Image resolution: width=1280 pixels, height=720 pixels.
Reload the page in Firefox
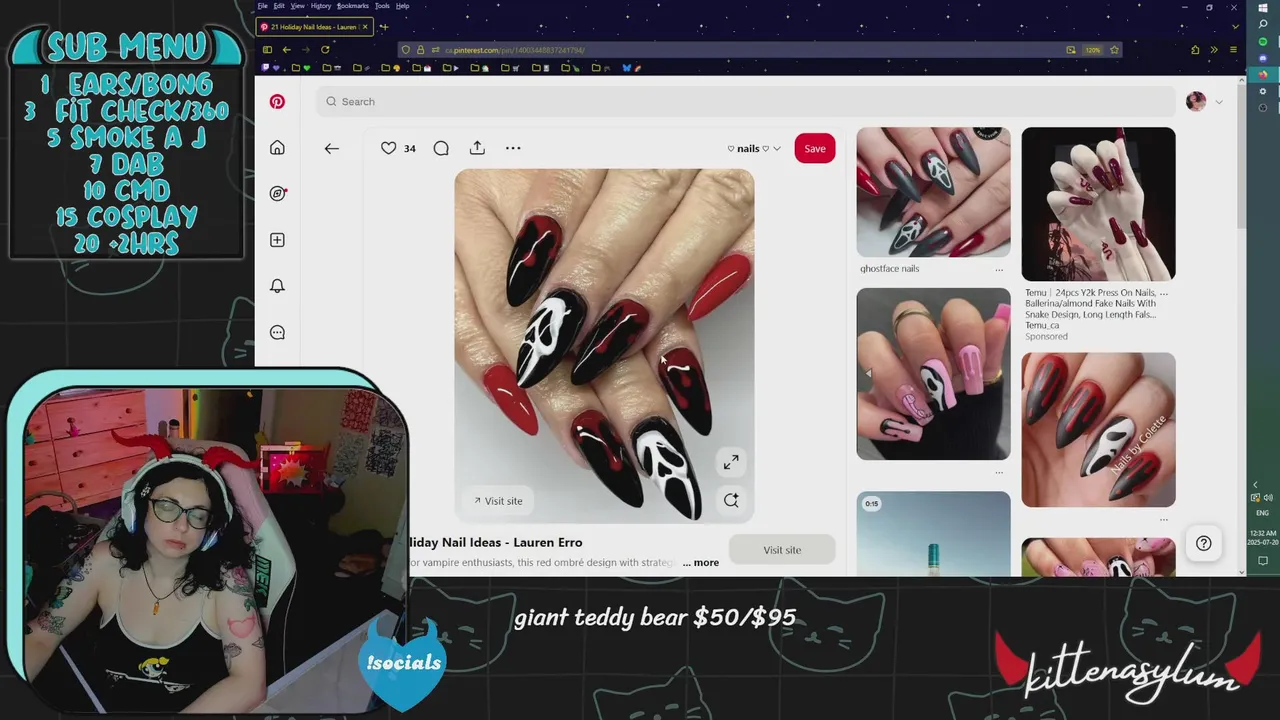tap(325, 50)
